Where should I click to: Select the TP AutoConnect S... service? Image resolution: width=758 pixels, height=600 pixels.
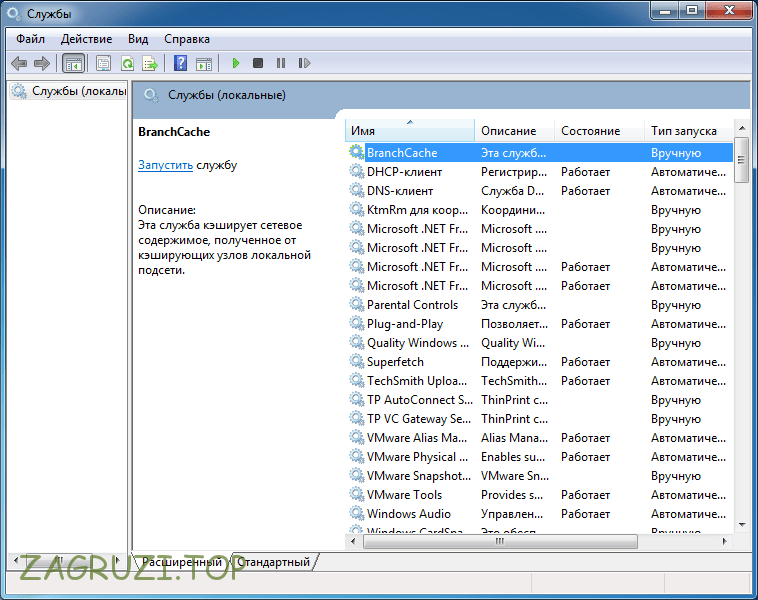click(539, 400)
